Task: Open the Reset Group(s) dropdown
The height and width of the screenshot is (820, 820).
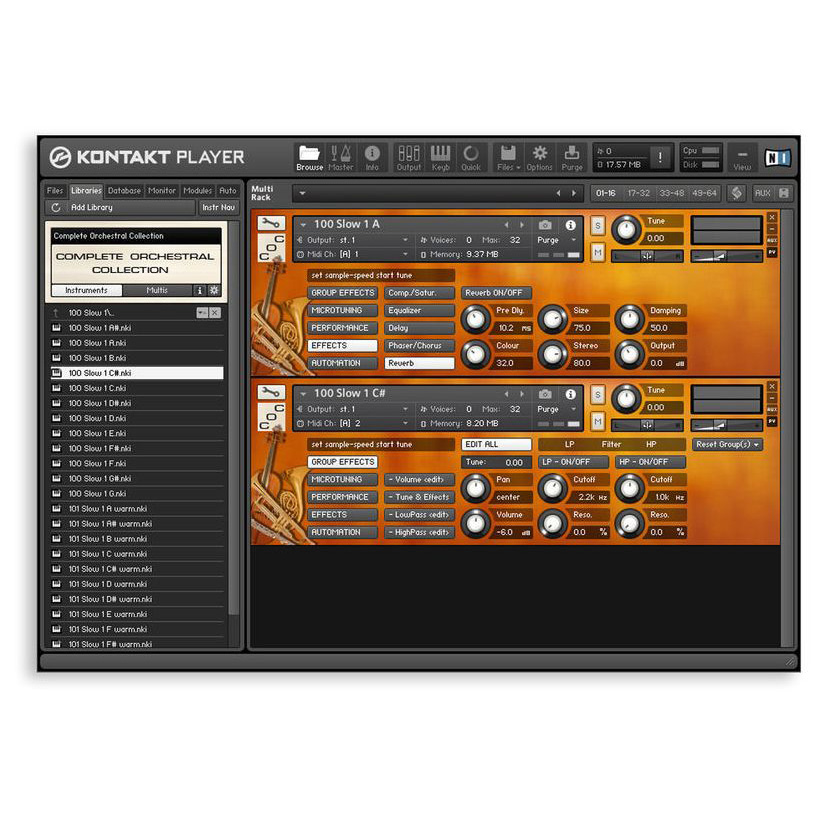Action: pyautogui.click(x=727, y=444)
